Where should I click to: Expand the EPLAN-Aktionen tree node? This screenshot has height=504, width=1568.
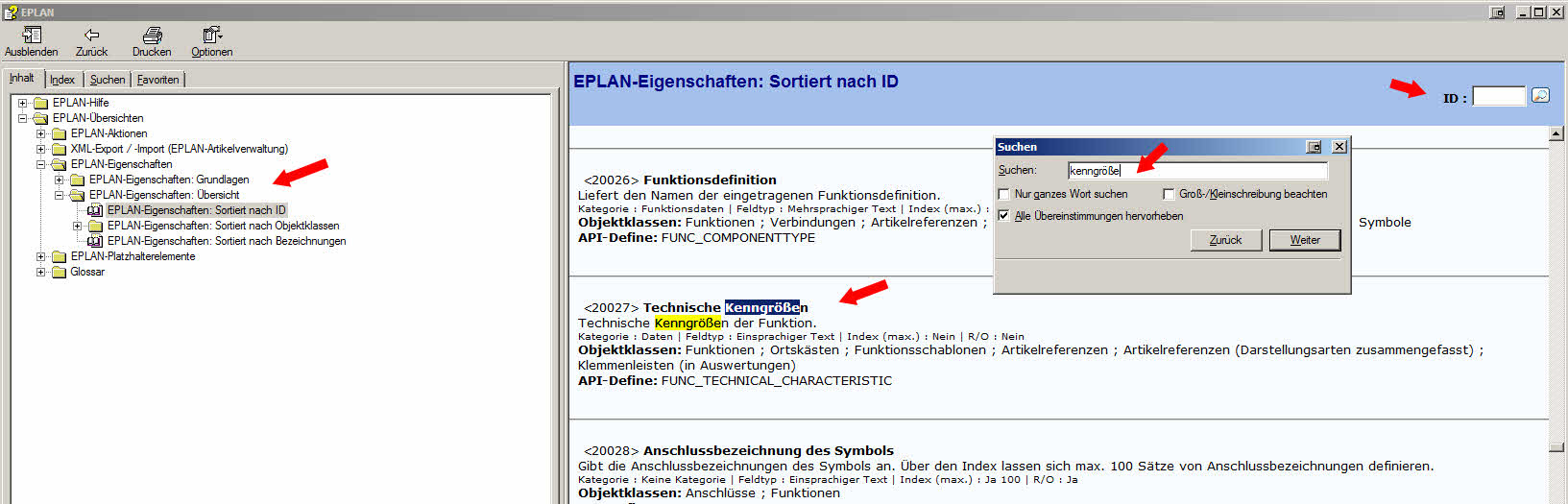pos(41,133)
